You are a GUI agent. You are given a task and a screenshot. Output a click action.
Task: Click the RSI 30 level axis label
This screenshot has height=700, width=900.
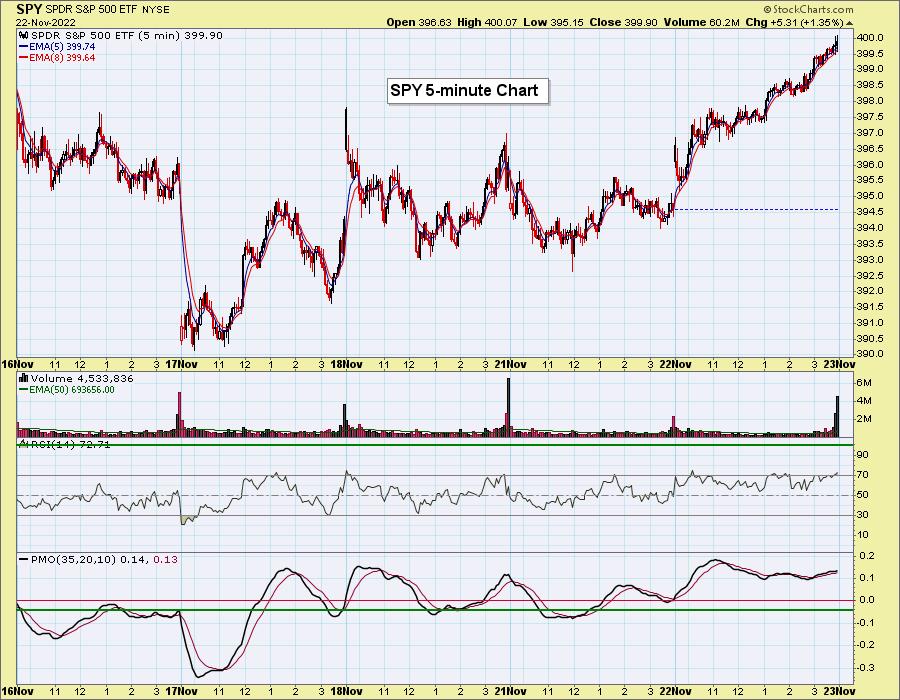tap(862, 515)
